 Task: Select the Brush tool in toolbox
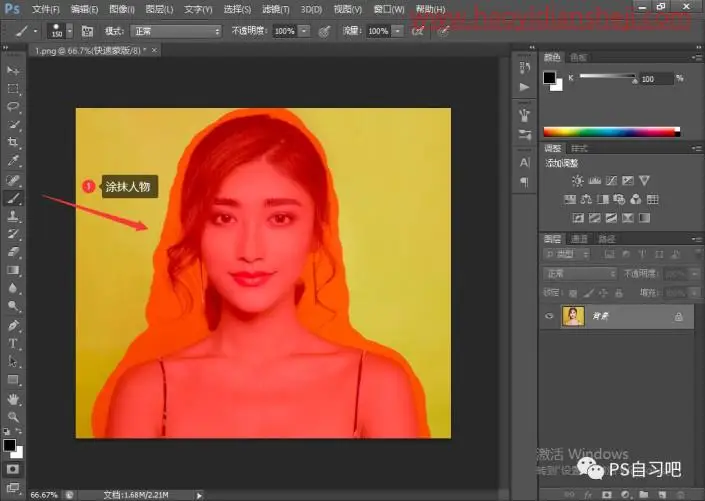coord(13,198)
